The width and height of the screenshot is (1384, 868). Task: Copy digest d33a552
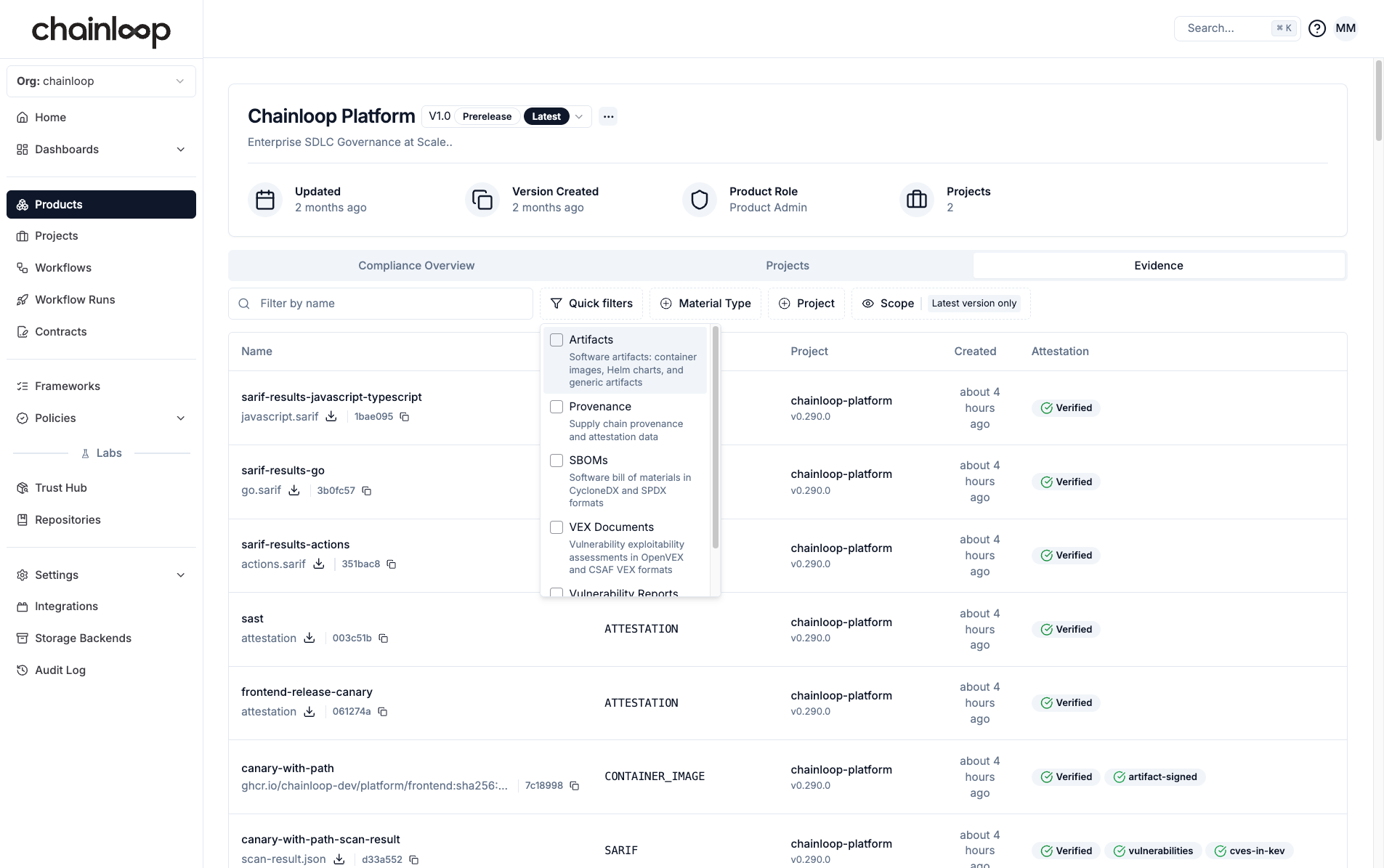[x=414, y=860]
